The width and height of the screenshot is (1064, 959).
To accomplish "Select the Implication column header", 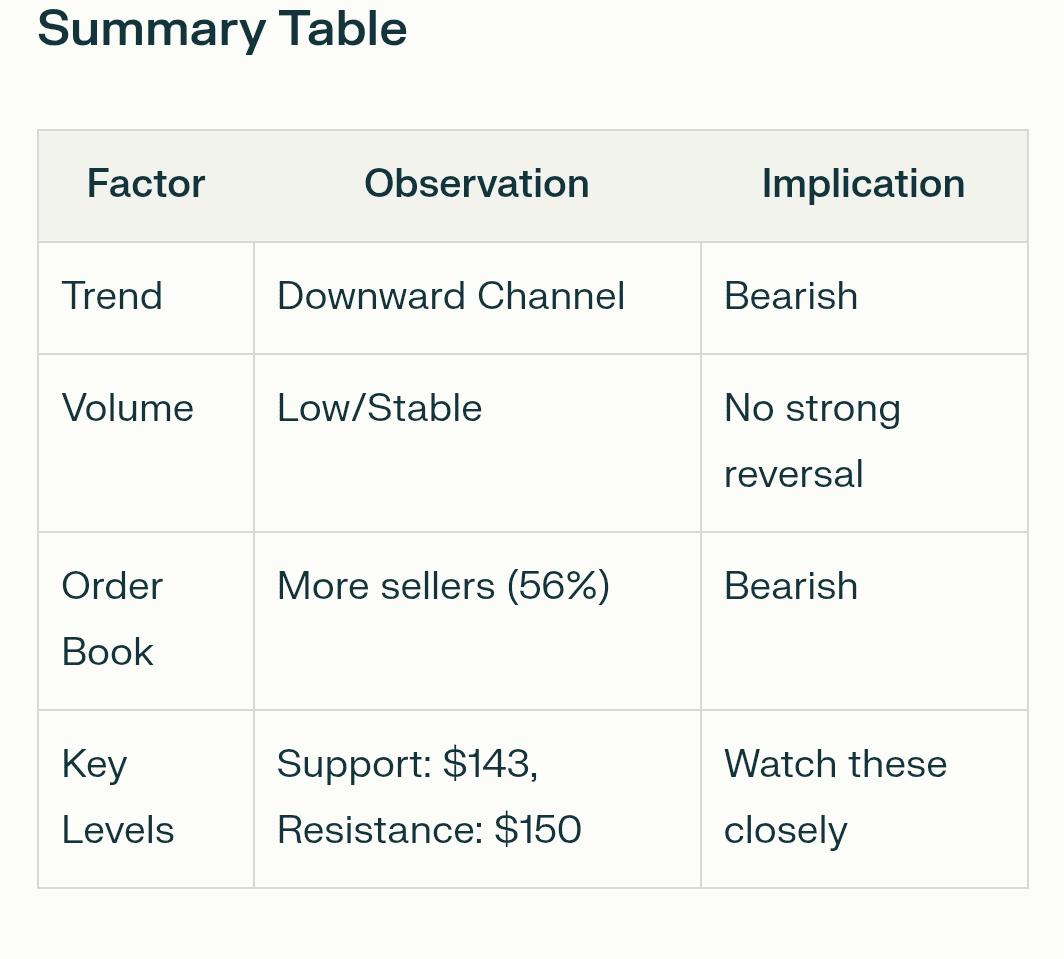I will [863, 184].
